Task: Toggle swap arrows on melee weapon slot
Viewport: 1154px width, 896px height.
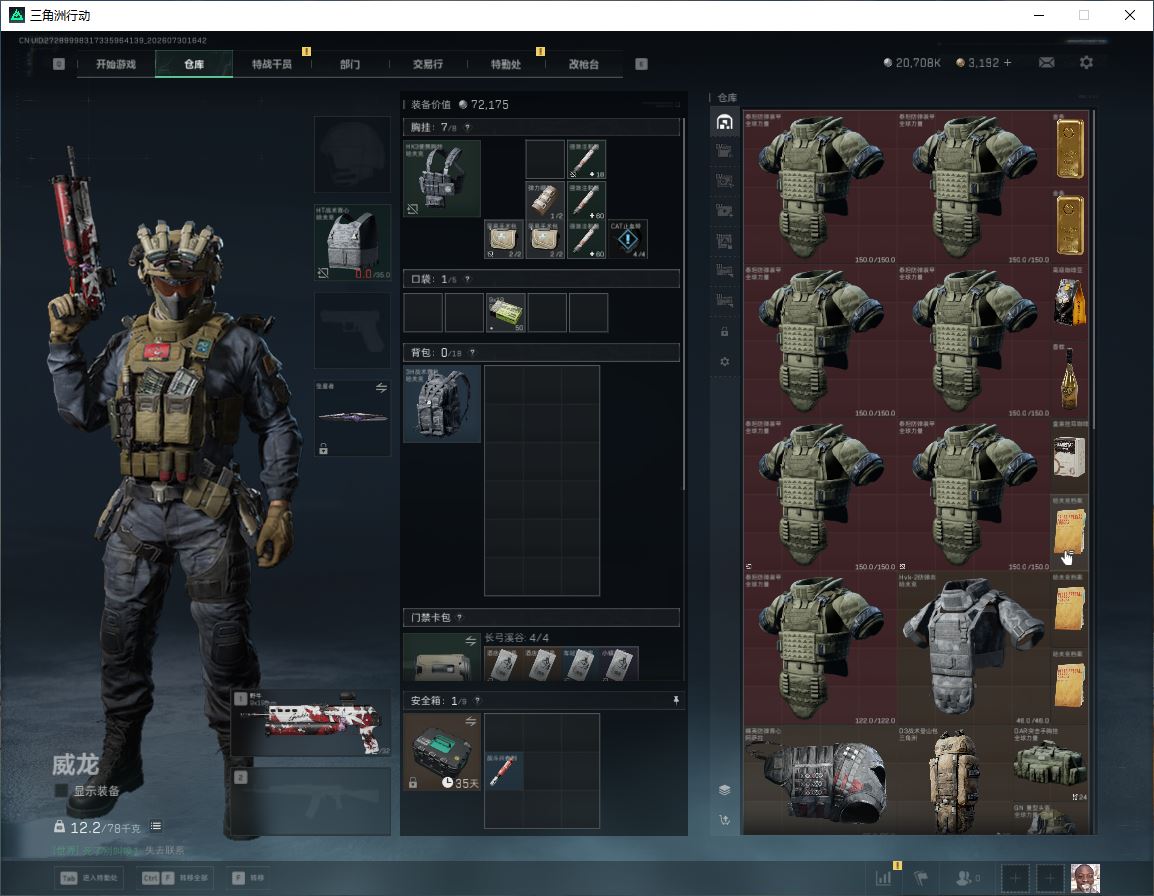Action: coord(381,388)
